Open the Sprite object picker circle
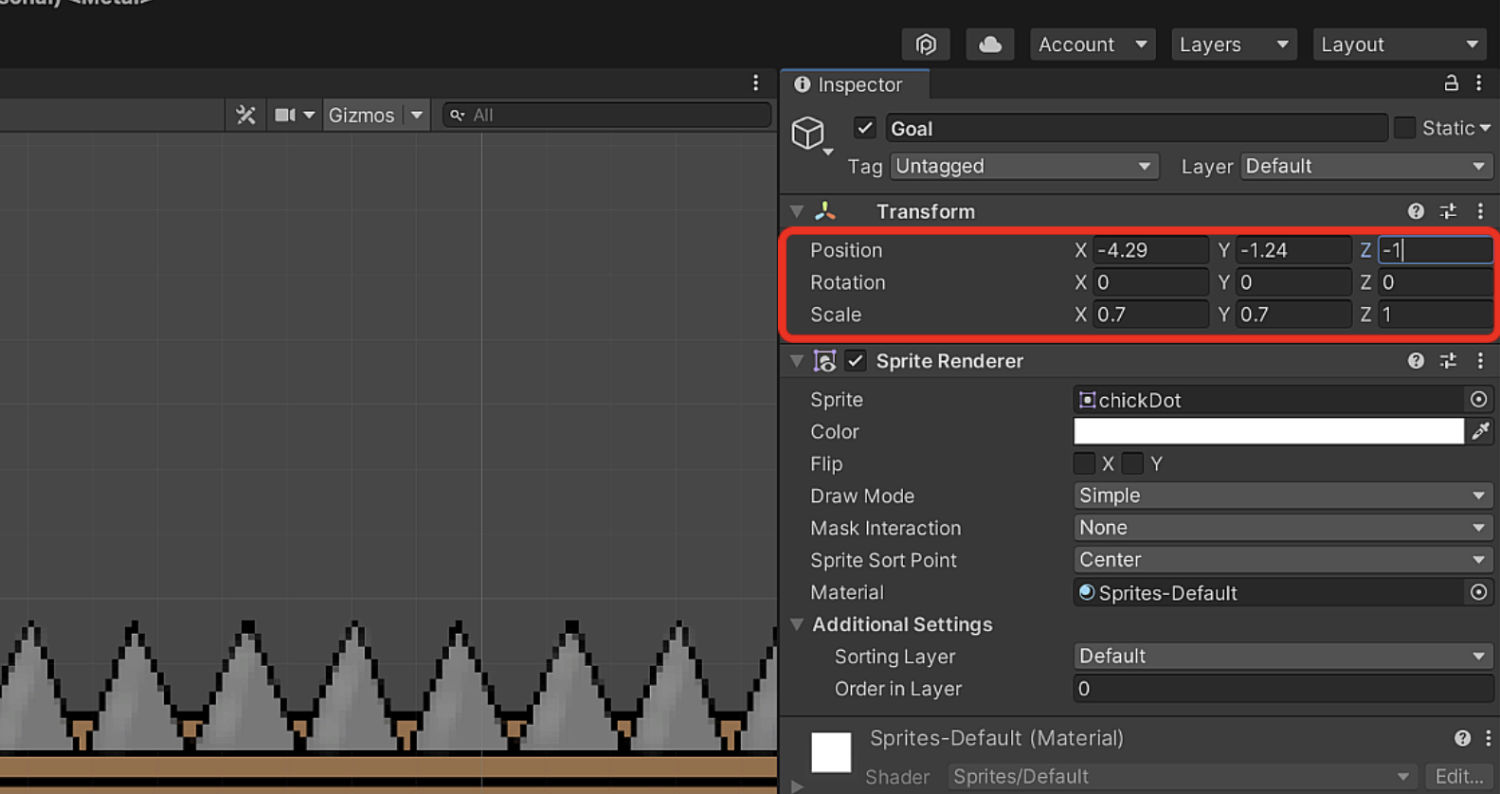Viewport: 1500px width, 794px height. [x=1479, y=400]
